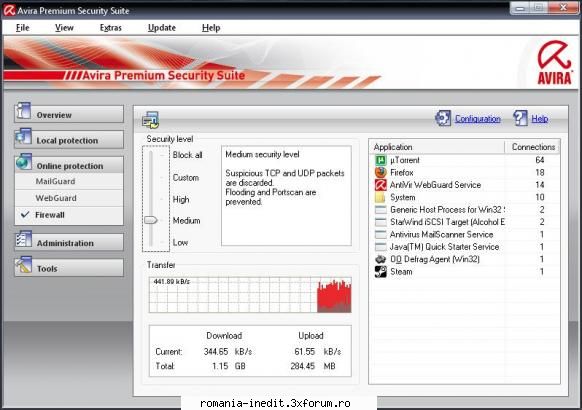This screenshot has height=410, width=582.
Task: Select the Steam row name
Action: coord(401,272)
